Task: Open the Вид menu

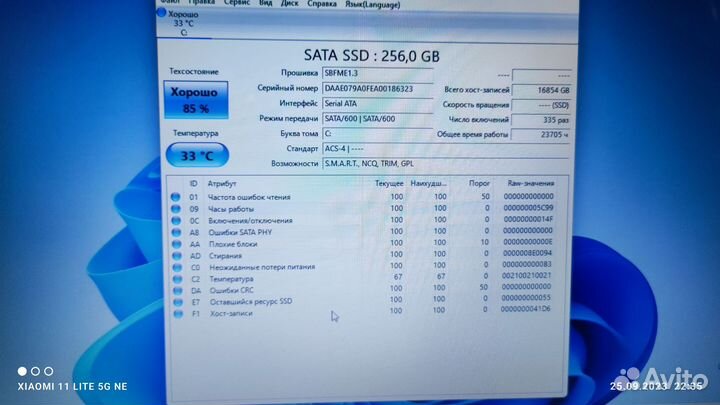Action: click(265, 3)
